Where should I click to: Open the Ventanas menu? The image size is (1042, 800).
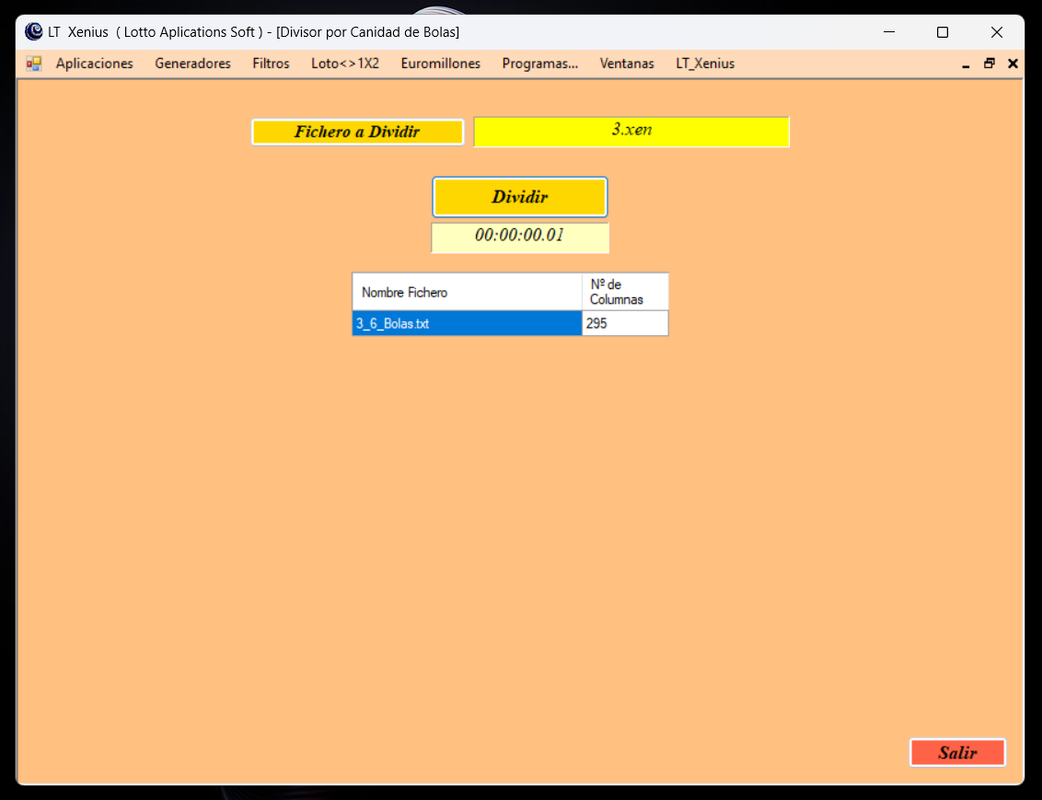point(627,64)
